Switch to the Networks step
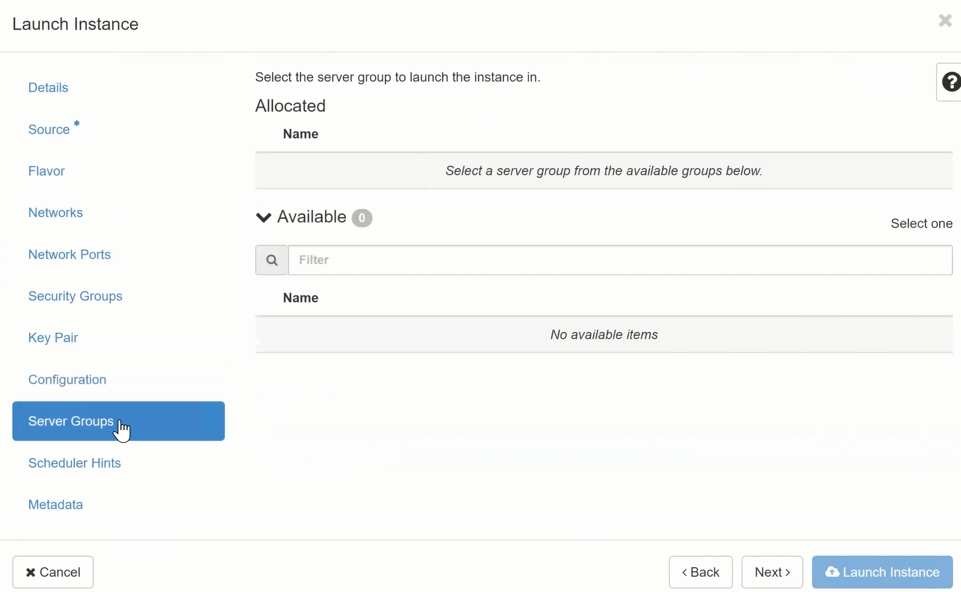Viewport: 961px width, 592px height. [x=55, y=213]
